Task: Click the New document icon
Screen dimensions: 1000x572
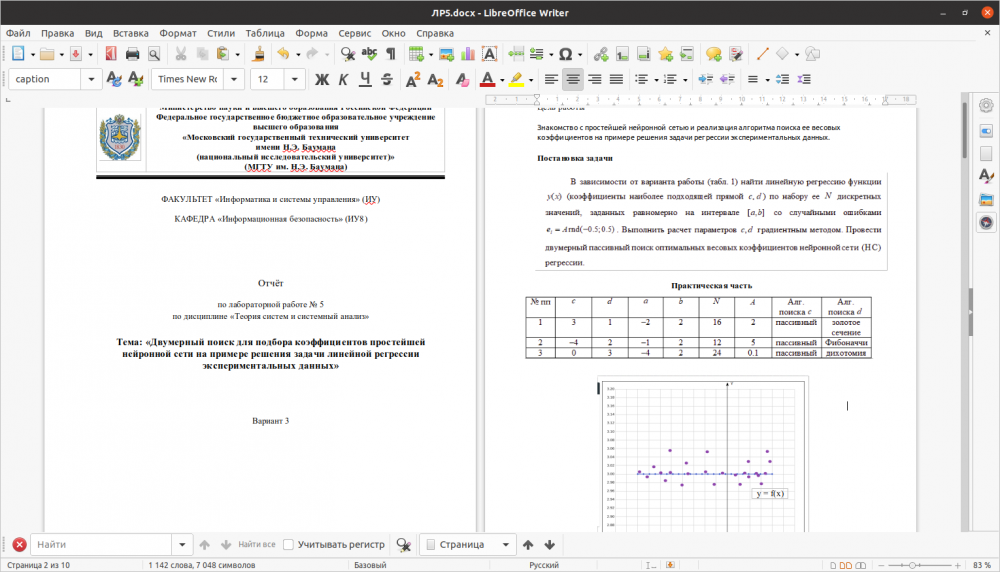Action: [x=18, y=54]
